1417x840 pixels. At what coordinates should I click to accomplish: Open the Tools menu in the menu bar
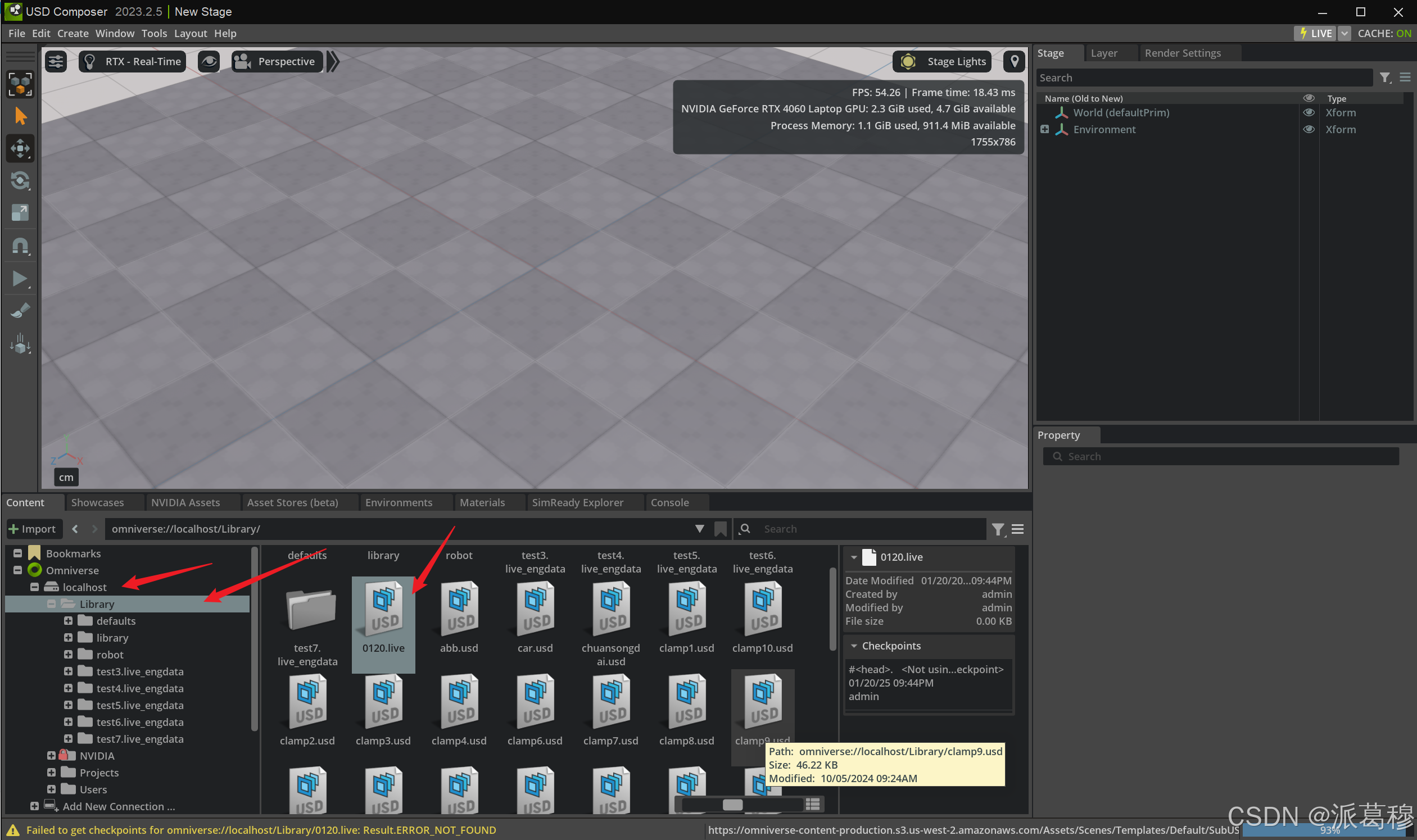[154, 33]
